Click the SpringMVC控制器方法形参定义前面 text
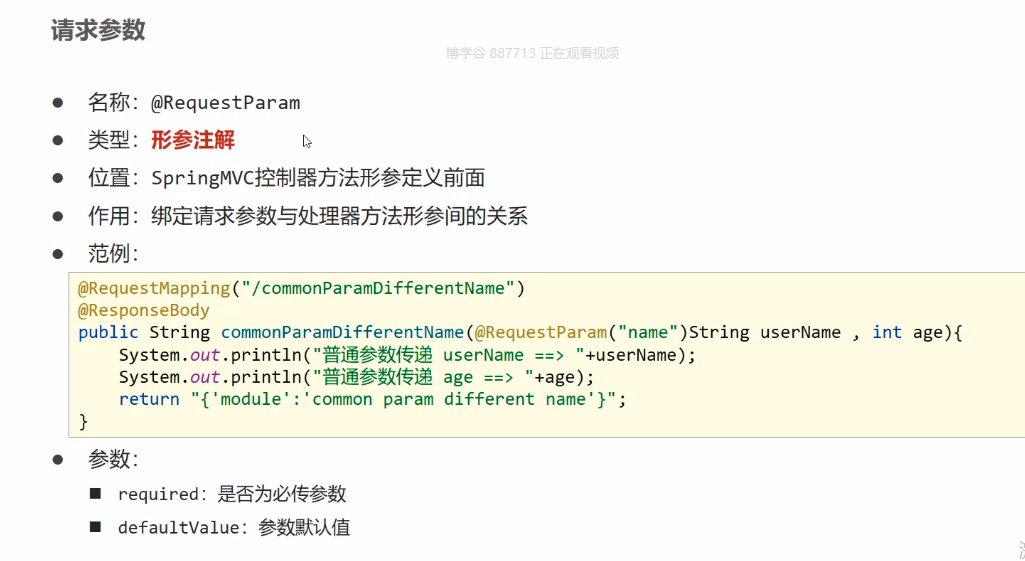Screen dimensions: 1025x561 point(318,178)
